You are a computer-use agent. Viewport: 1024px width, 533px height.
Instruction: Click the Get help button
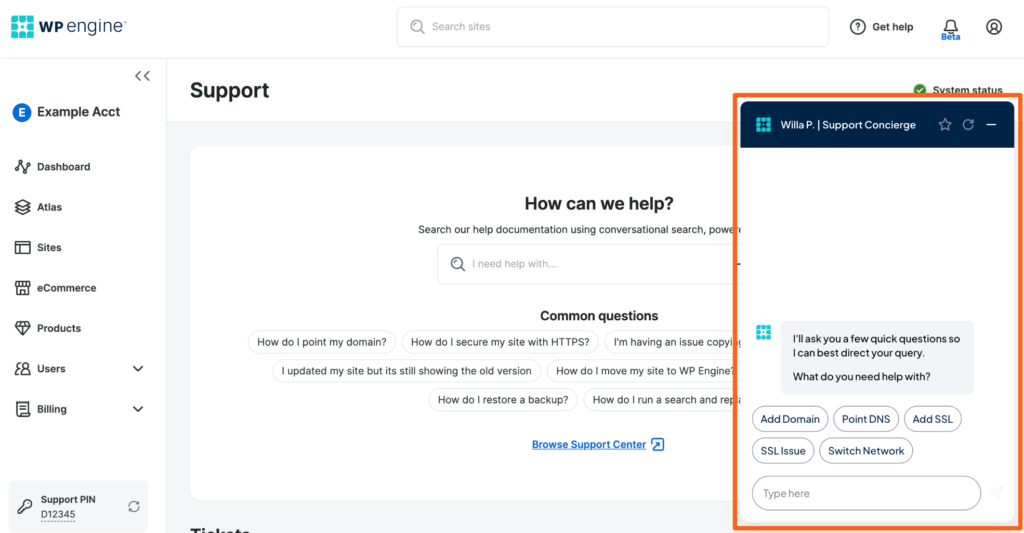click(x=881, y=27)
